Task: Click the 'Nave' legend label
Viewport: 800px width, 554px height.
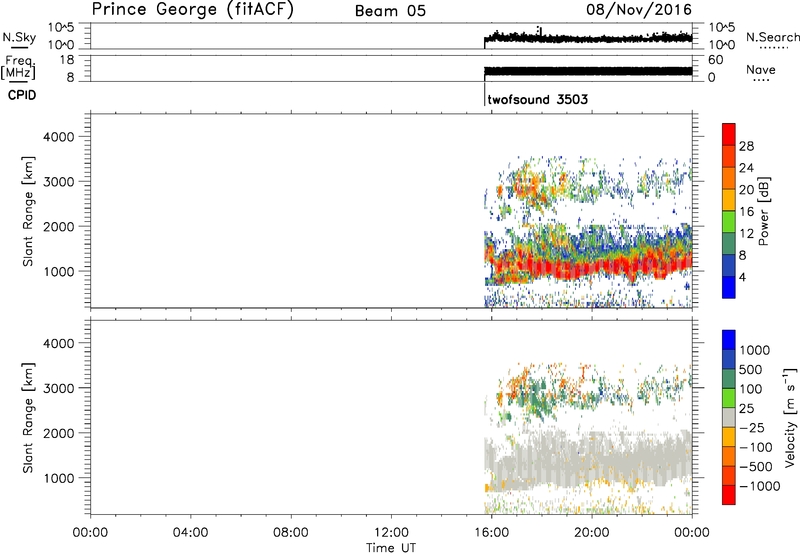Action: (x=761, y=69)
